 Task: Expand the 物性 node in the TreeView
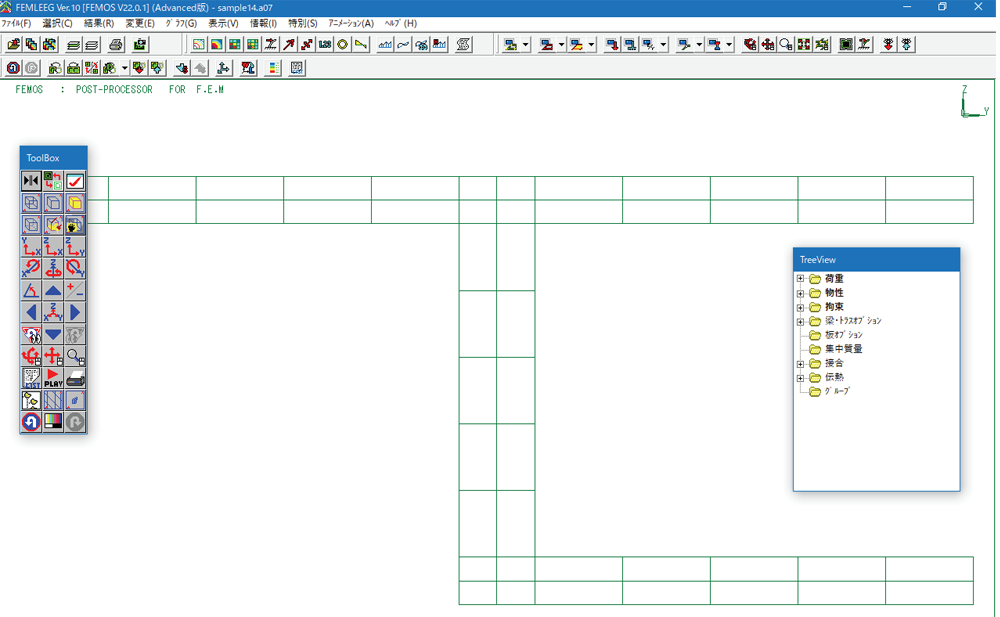click(800, 294)
